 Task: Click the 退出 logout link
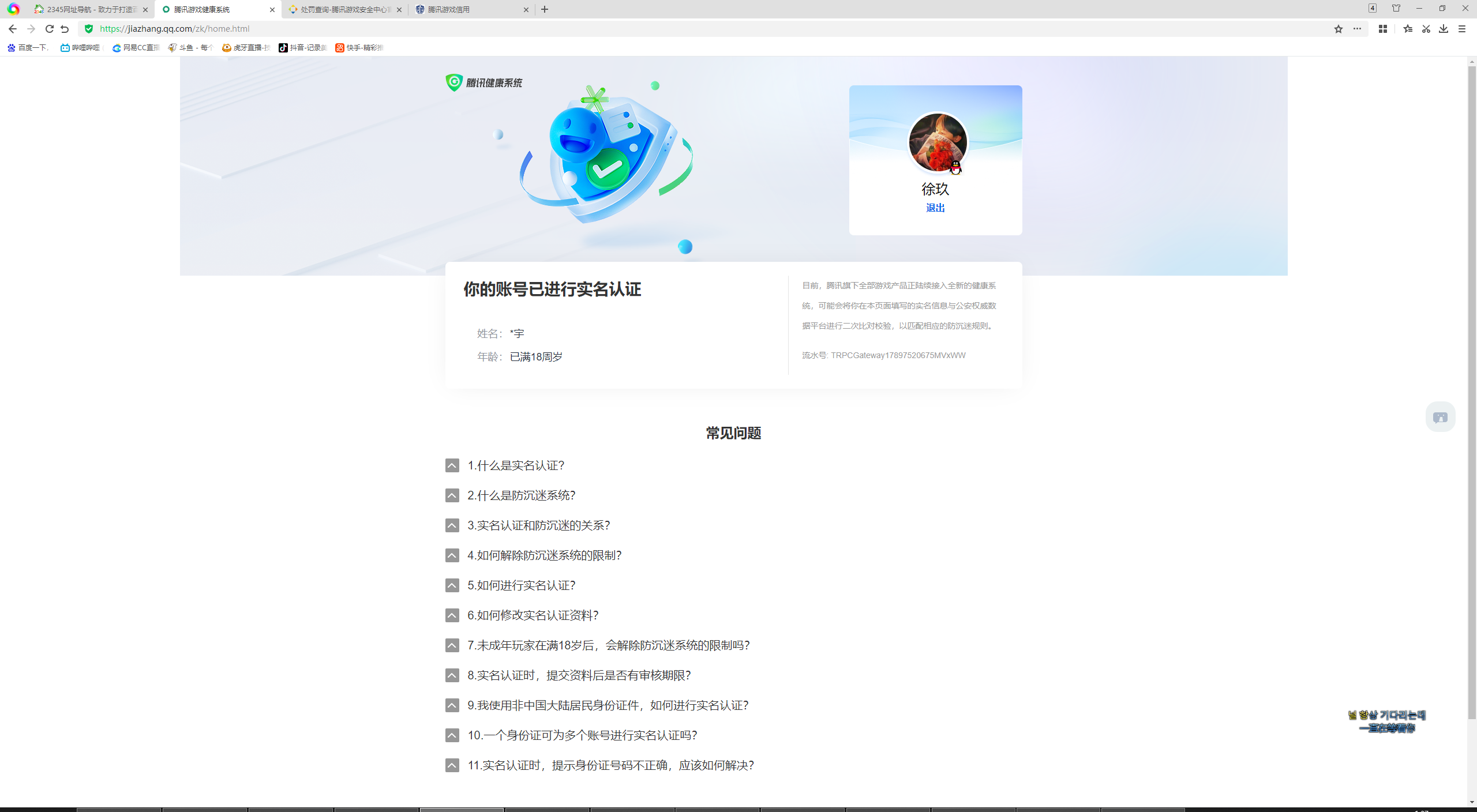pyautogui.click(x=935, y=208)
